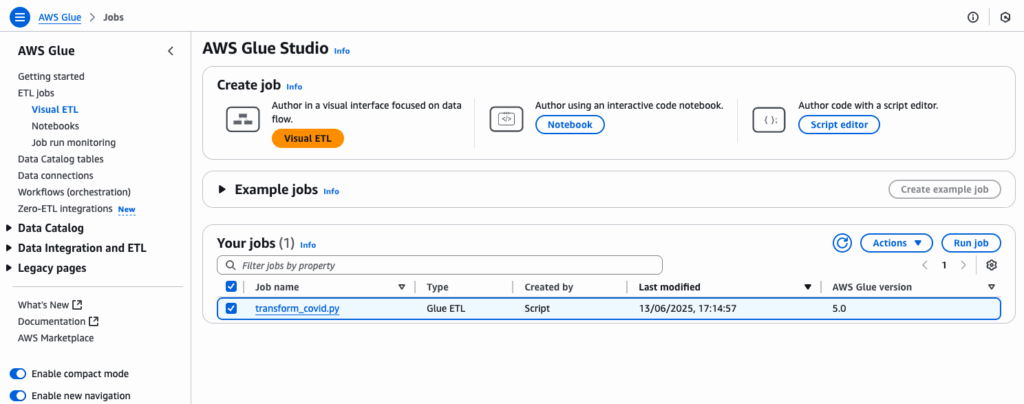Image resolution: width=1024 pixels, height=404 pixels.
Task: Open the hamburger navigation menu icon
Action: (20, 17)
